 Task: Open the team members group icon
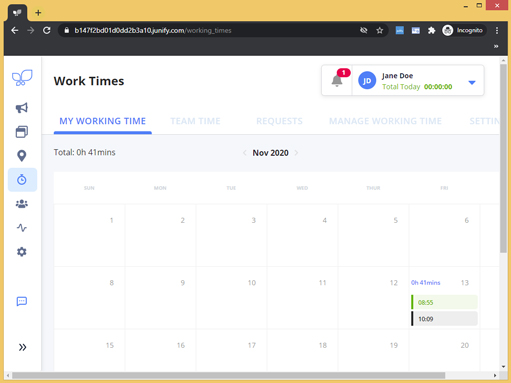click(22, 204)
